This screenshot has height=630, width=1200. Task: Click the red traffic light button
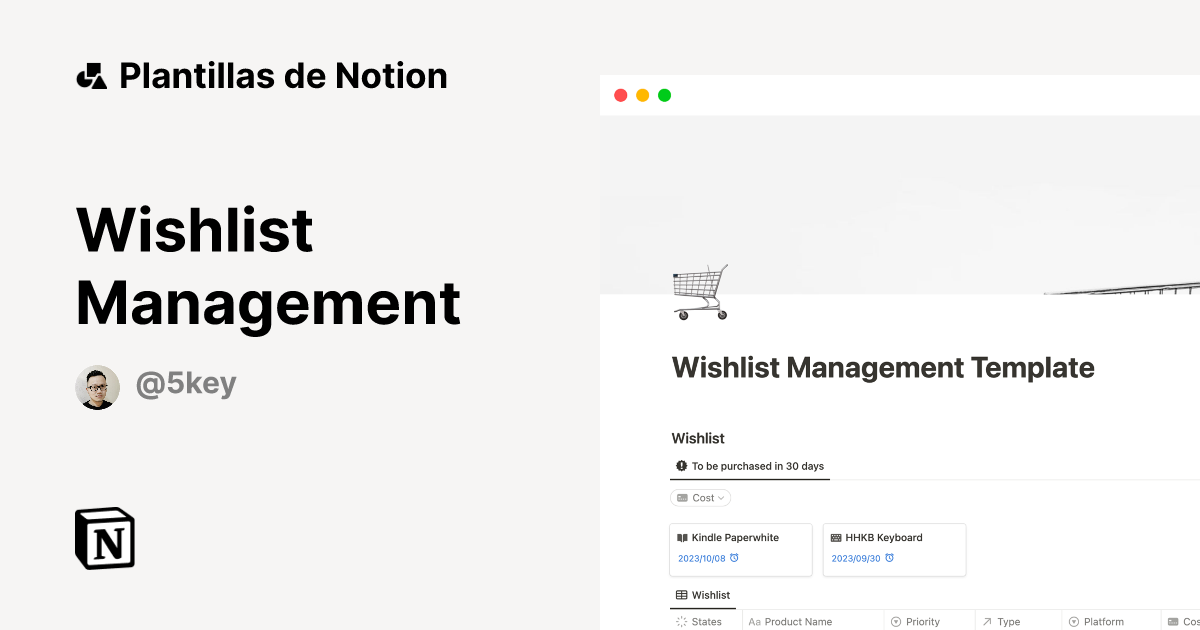621,95
